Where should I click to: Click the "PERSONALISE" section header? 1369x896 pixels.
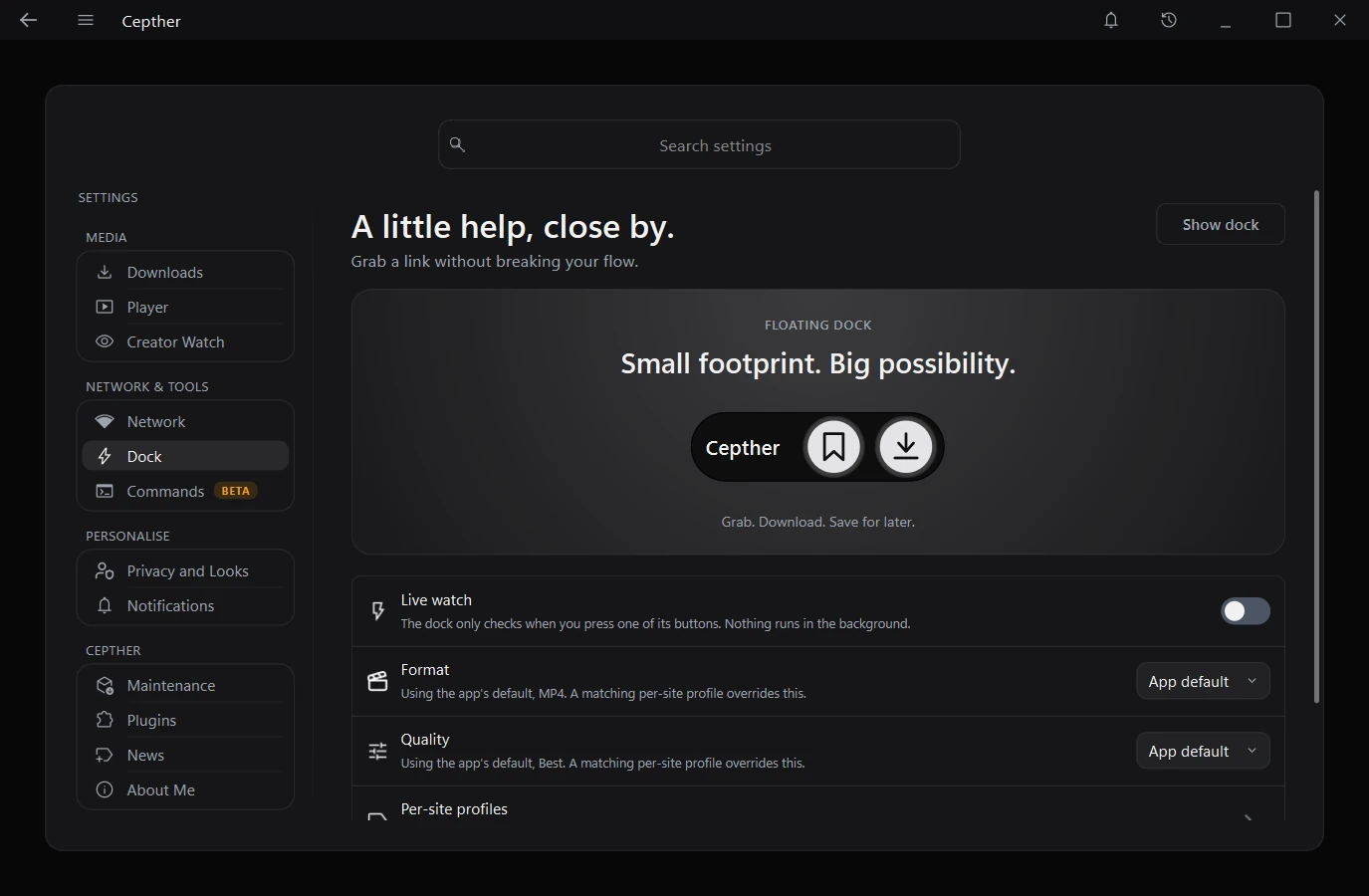127,536
